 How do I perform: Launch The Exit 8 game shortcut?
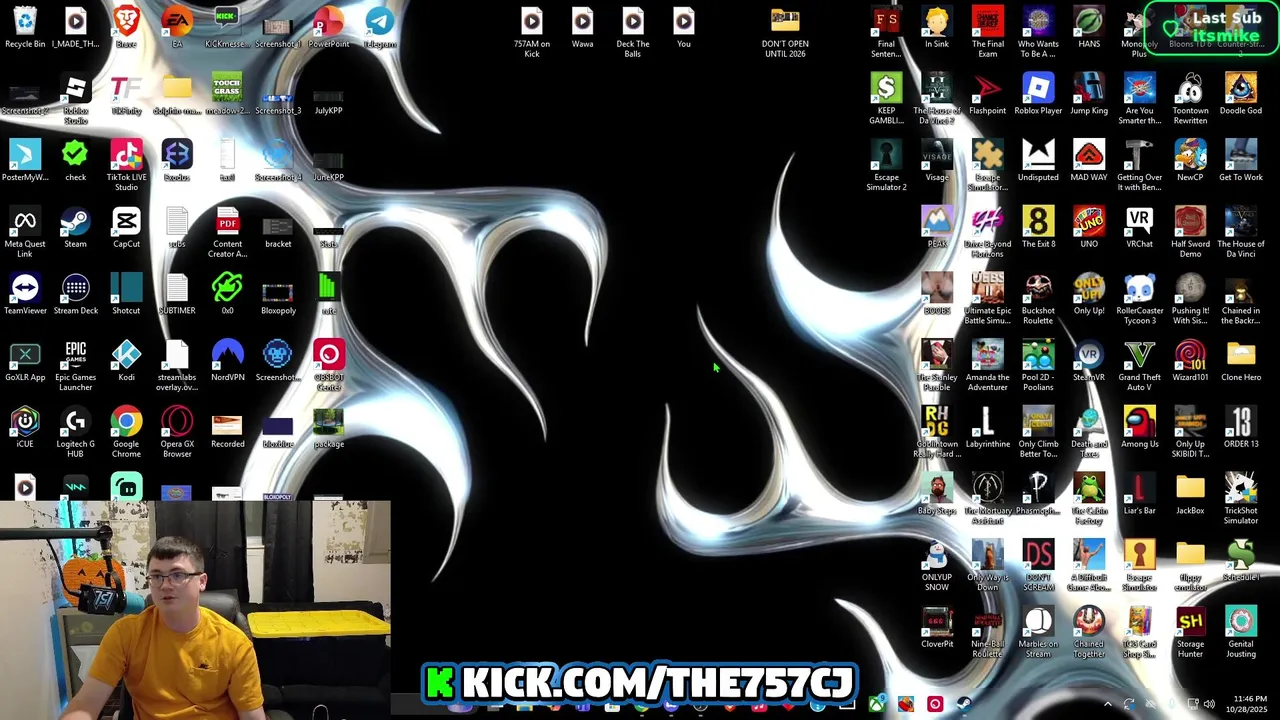(1038, 228)
